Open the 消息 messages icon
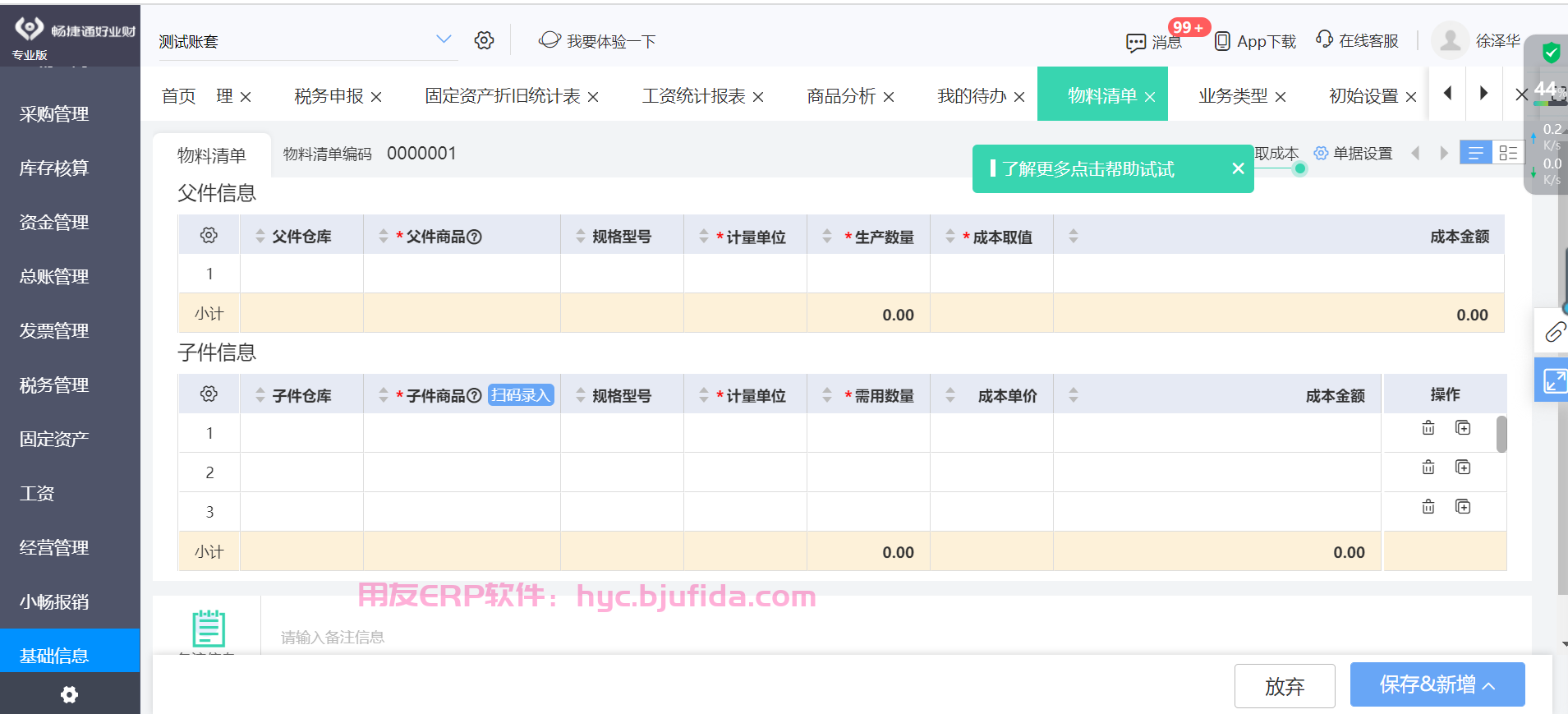The width and height of the screenshot is (1568, 714). click(1136, 42)
